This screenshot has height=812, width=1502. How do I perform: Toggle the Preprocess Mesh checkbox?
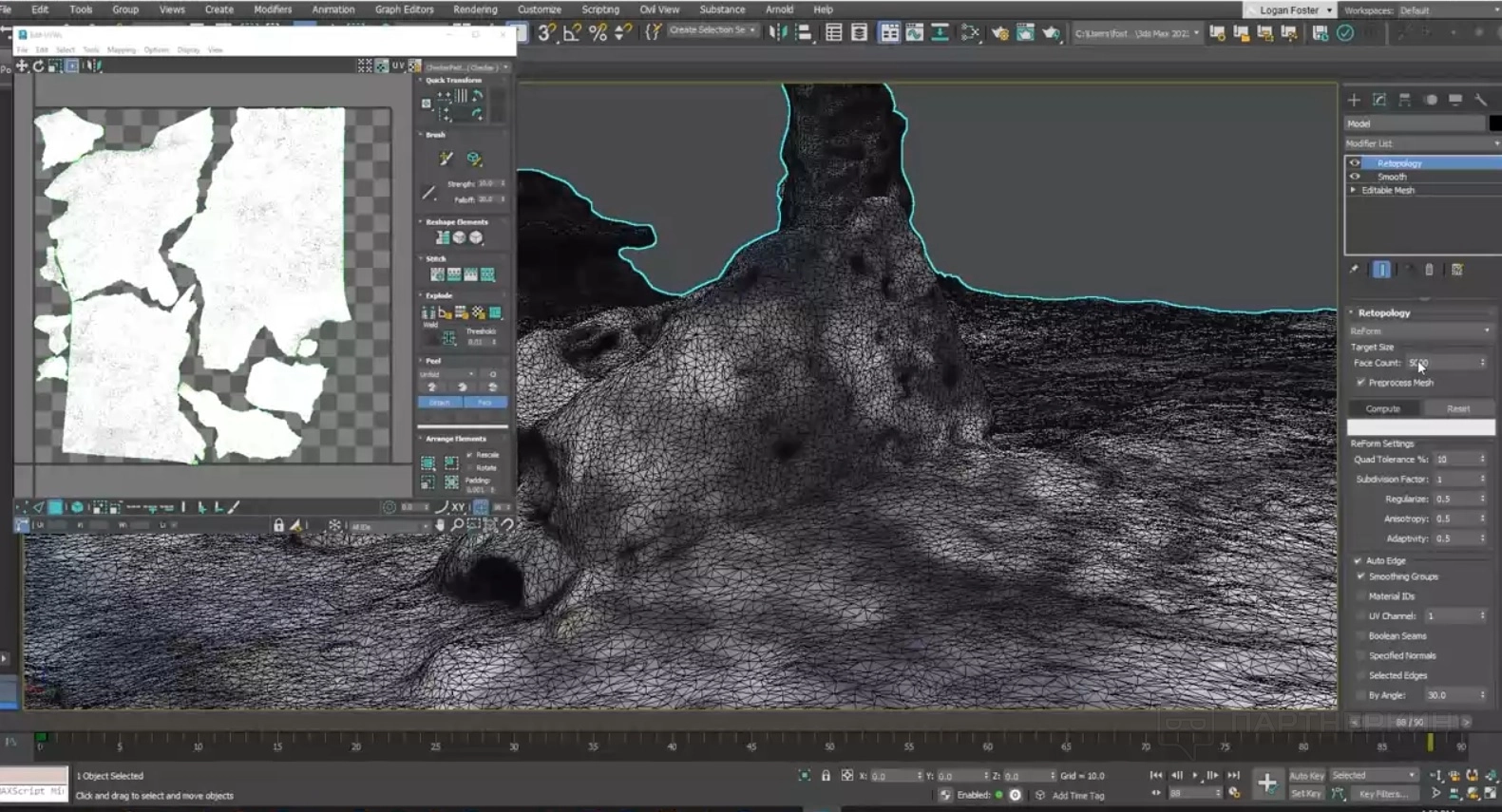point(1360,383)
